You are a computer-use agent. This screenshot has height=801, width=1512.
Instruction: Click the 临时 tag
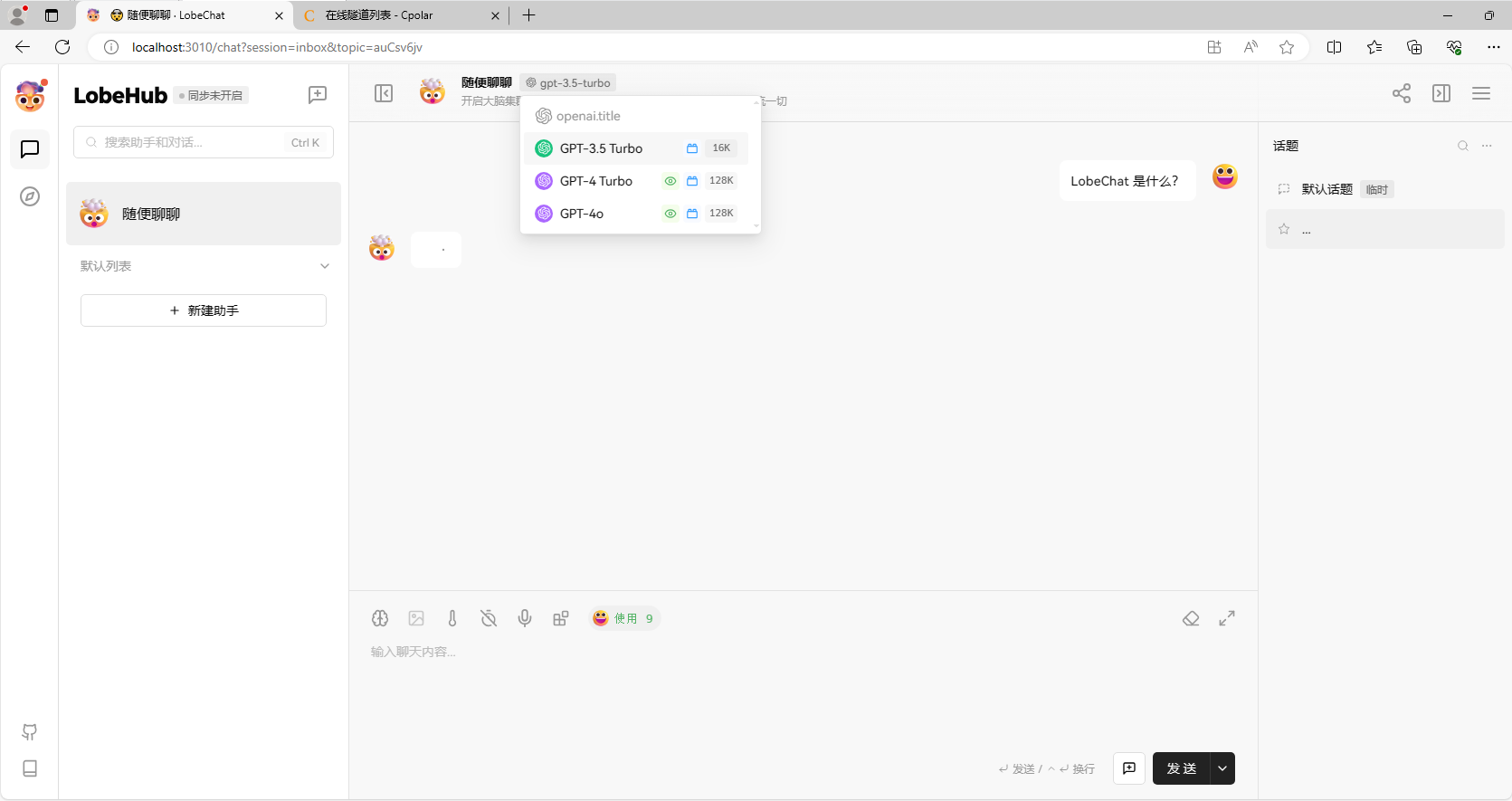click(x=1377, y=189)
